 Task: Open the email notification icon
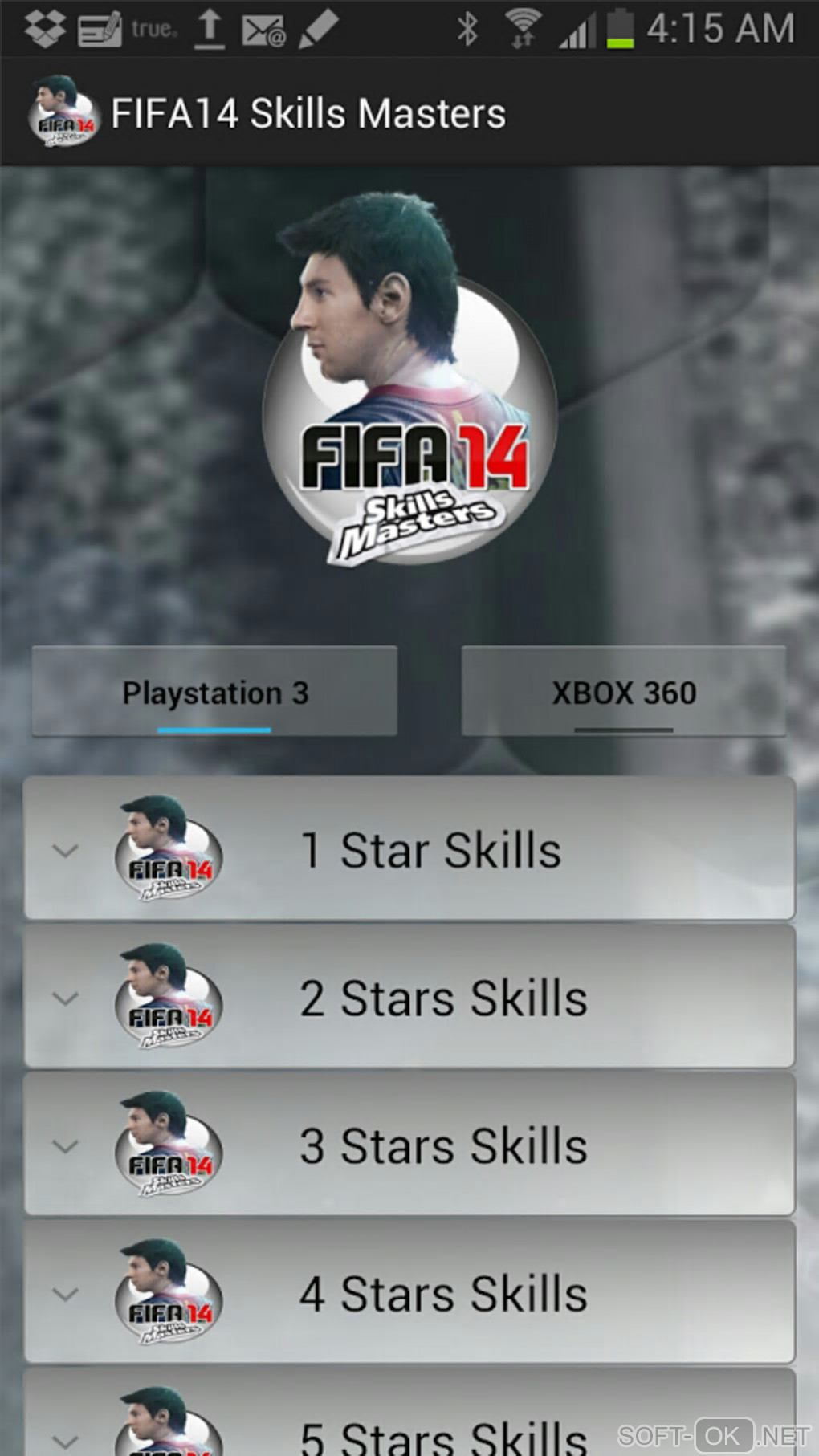coord(263,30)
